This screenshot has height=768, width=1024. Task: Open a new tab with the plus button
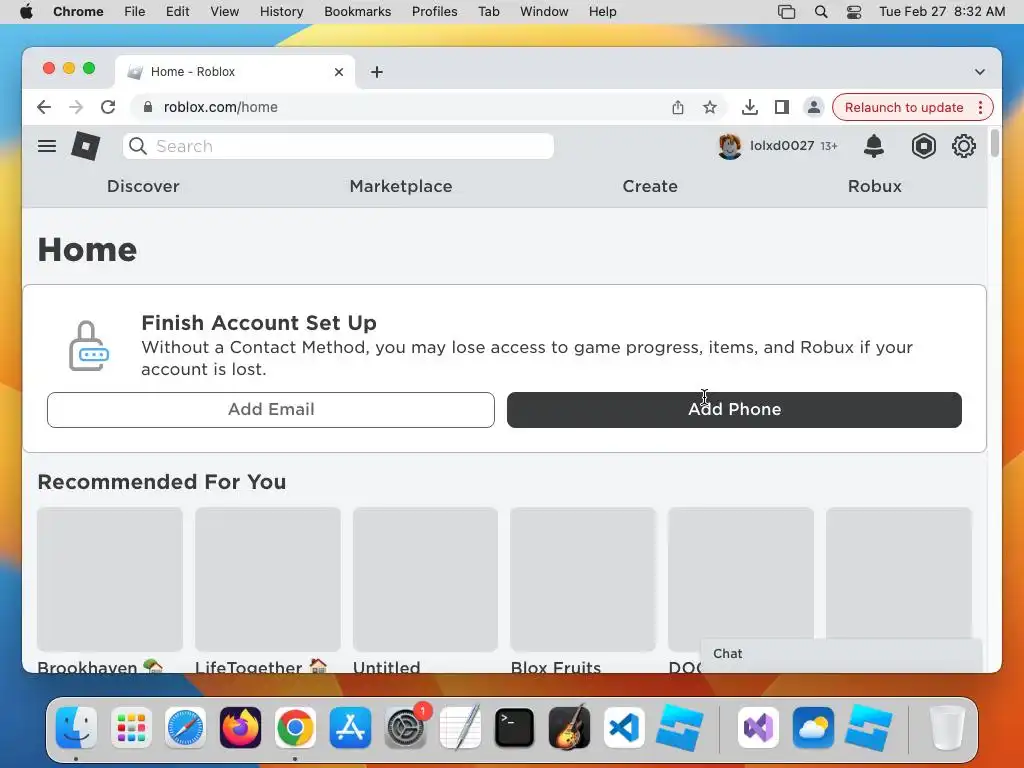tap(377, 72)
